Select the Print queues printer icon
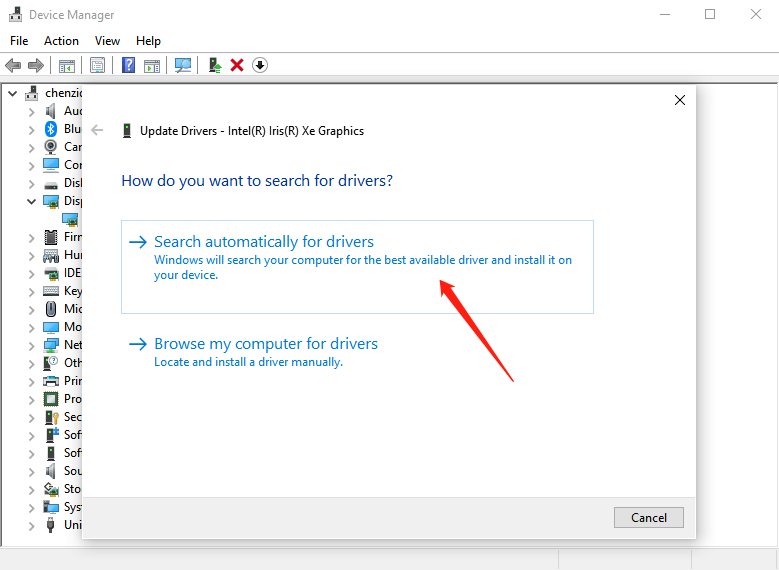Viewport: 779px width, 570px height. pyautogui.click(x=51, y=381)
